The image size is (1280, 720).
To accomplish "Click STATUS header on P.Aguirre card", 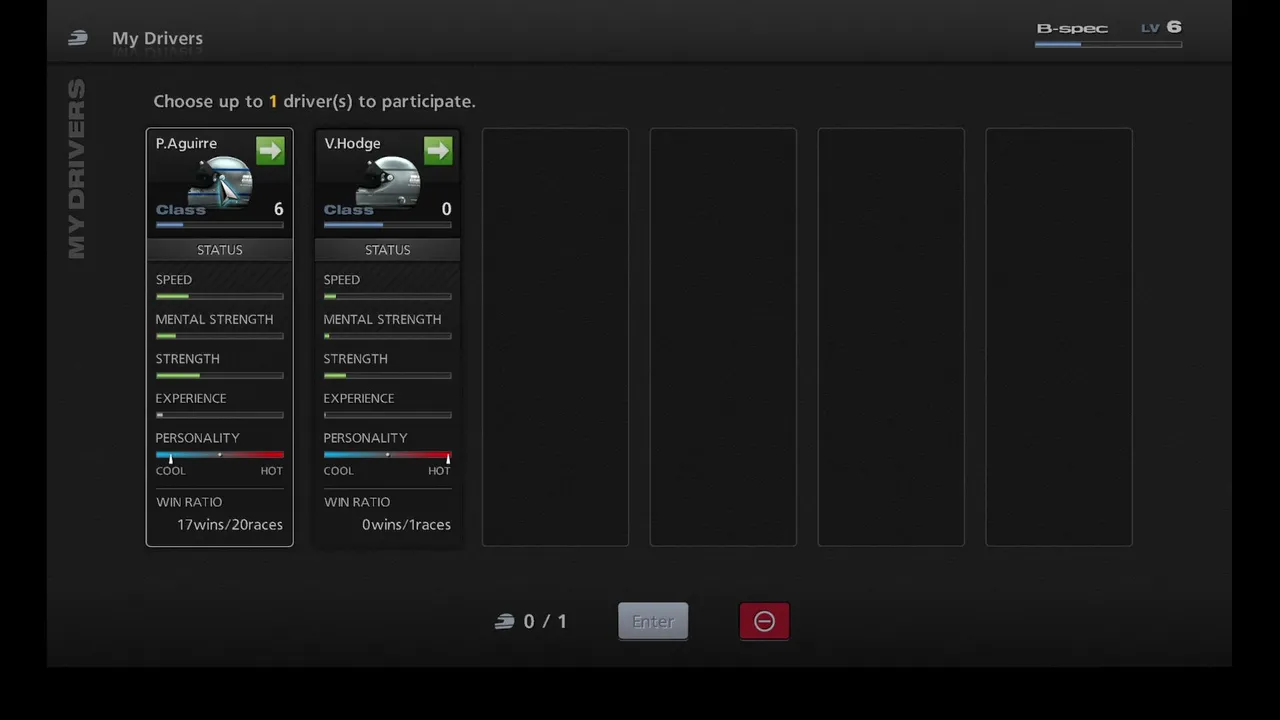I will [x=220, y=250].
